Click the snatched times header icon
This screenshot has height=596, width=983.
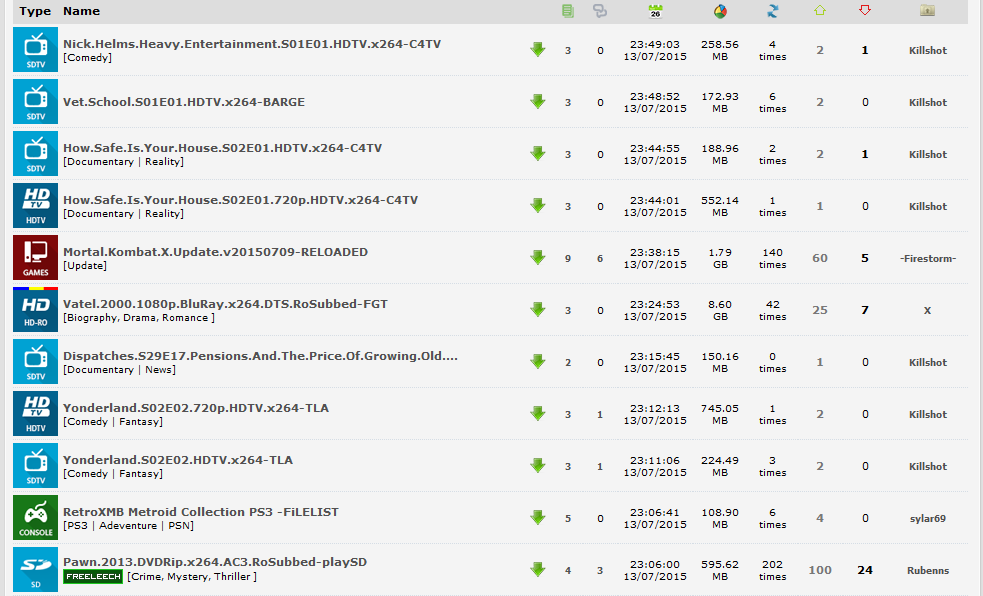[772, 11]
